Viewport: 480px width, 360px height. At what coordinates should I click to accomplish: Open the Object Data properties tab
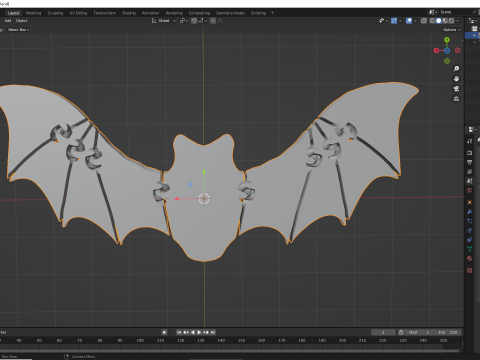click(470, 249)
